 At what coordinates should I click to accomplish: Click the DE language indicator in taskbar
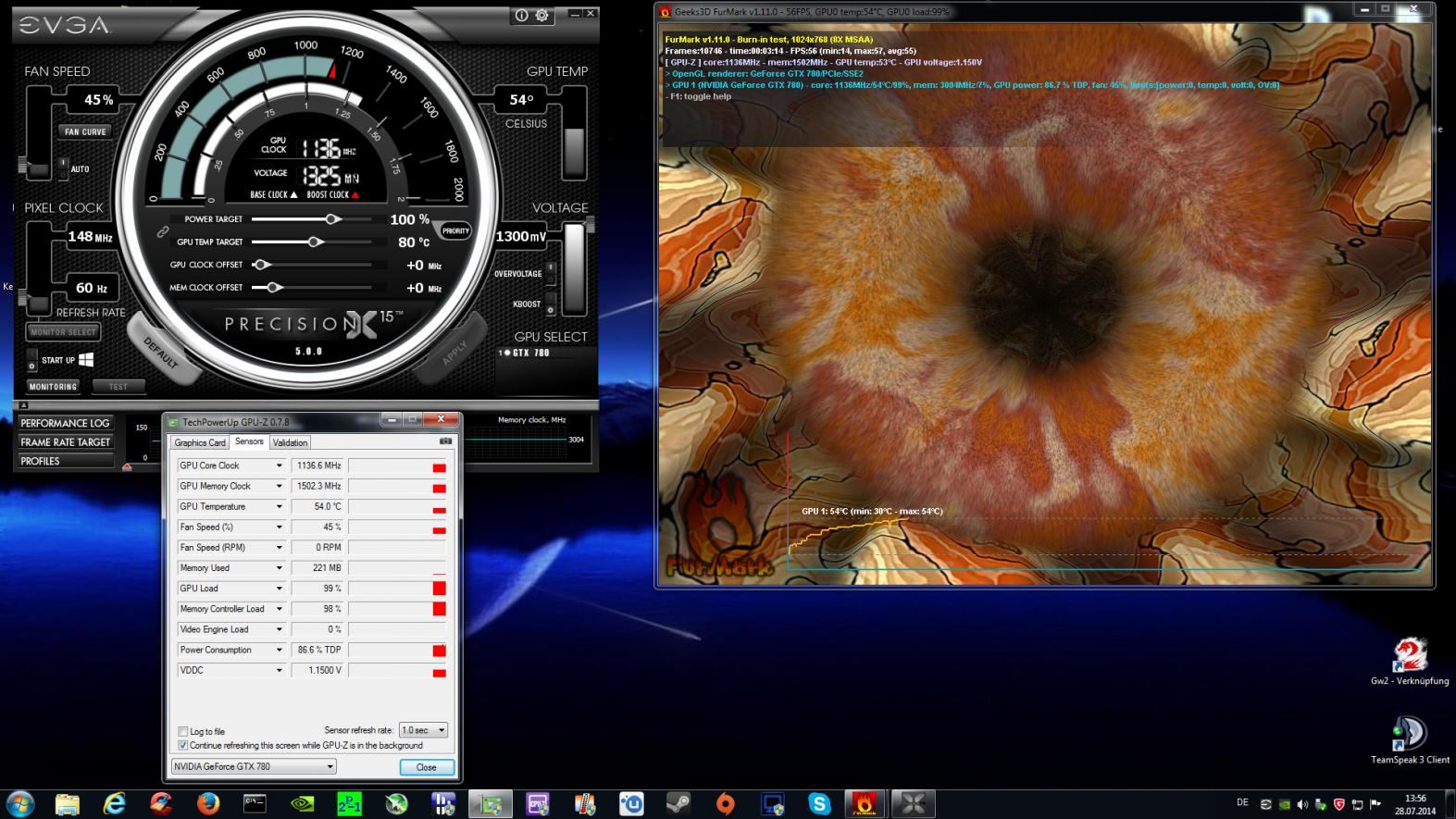(1242, 802)
